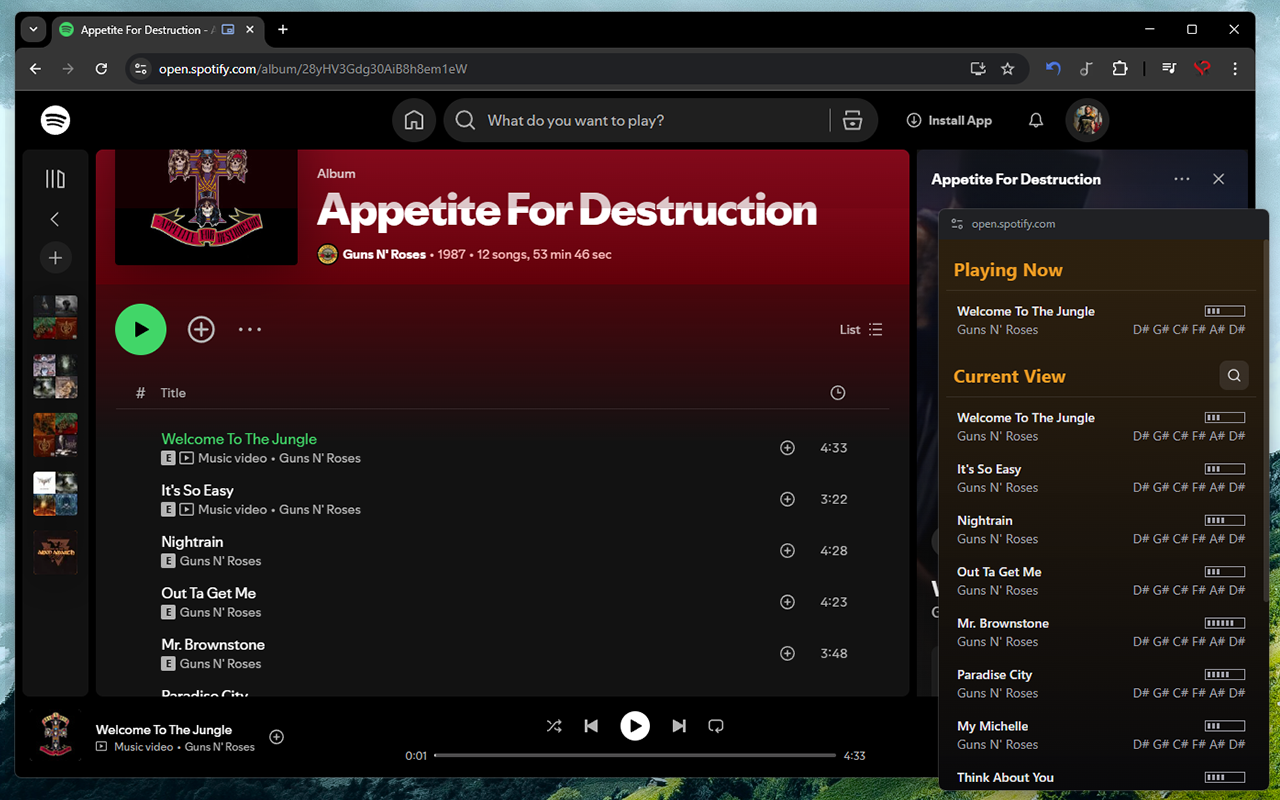
Task: Click Guns N' Roses under Nightrain
Action: pos(220,561)
